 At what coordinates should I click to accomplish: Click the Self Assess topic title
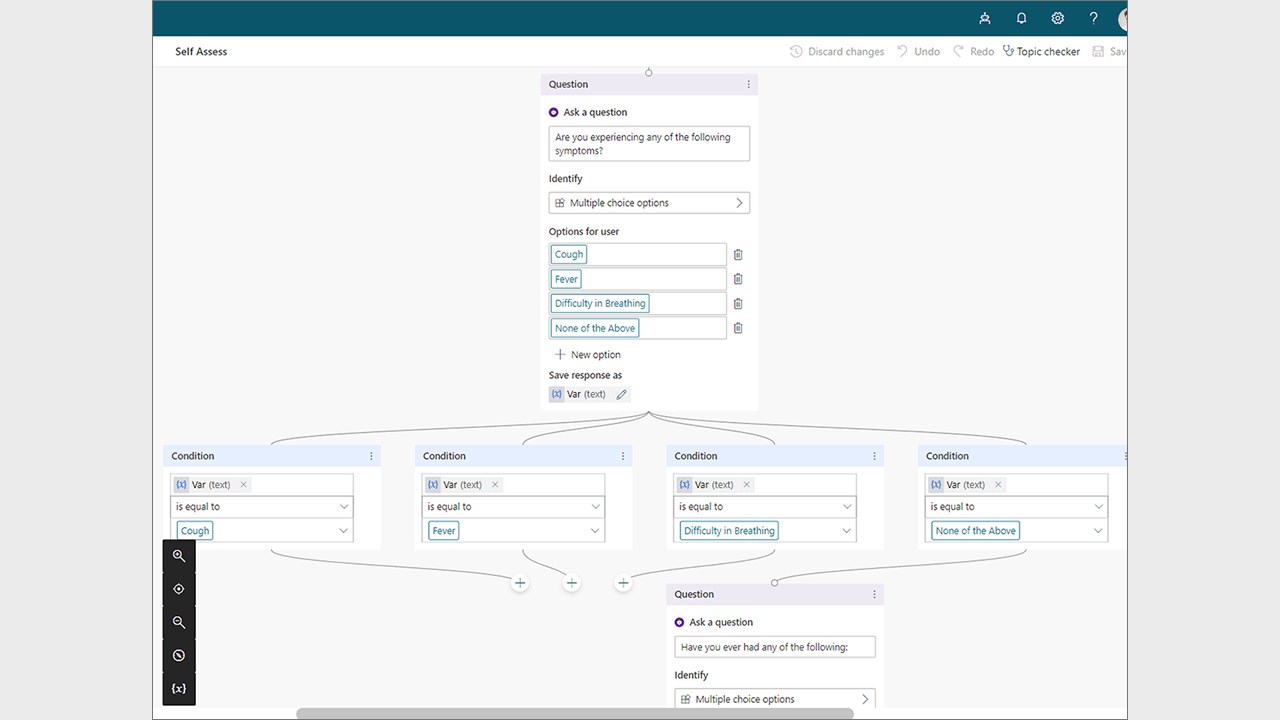[201, 52]
